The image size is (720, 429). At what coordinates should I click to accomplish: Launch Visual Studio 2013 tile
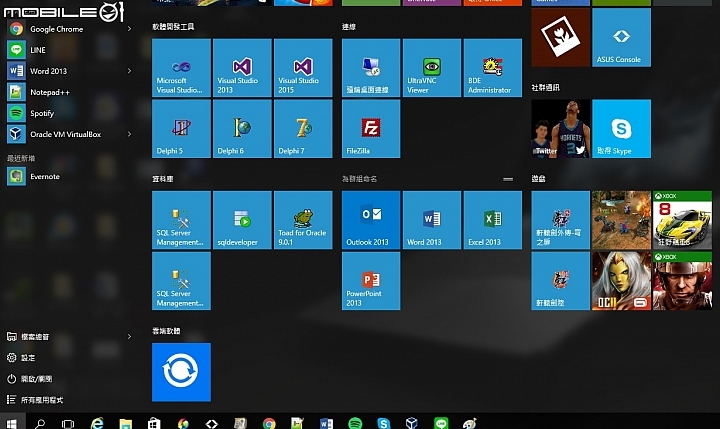click(x=242, y=68)
